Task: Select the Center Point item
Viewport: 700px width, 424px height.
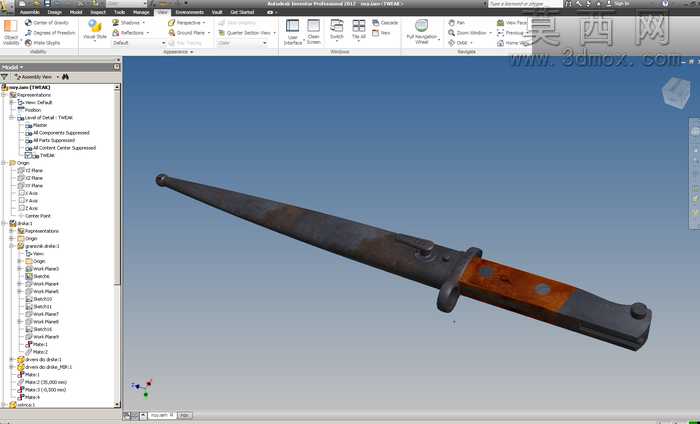Action: click(x=38, y=216)
